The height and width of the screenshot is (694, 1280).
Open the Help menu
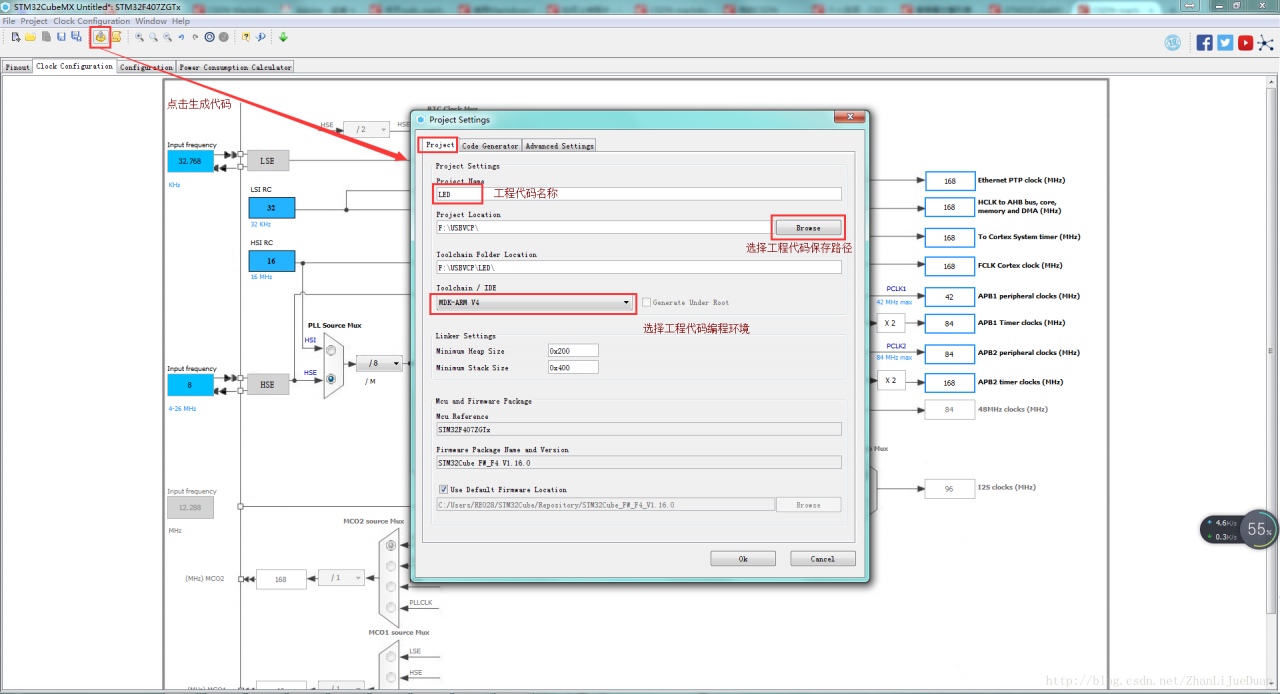coord(181,21)
